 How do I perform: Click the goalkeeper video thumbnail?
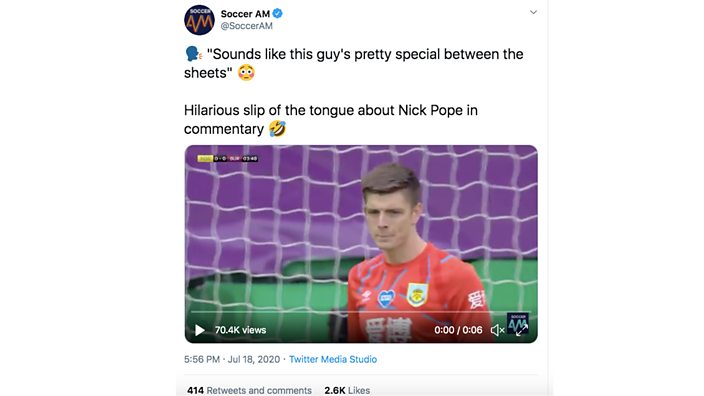(361, 244)
